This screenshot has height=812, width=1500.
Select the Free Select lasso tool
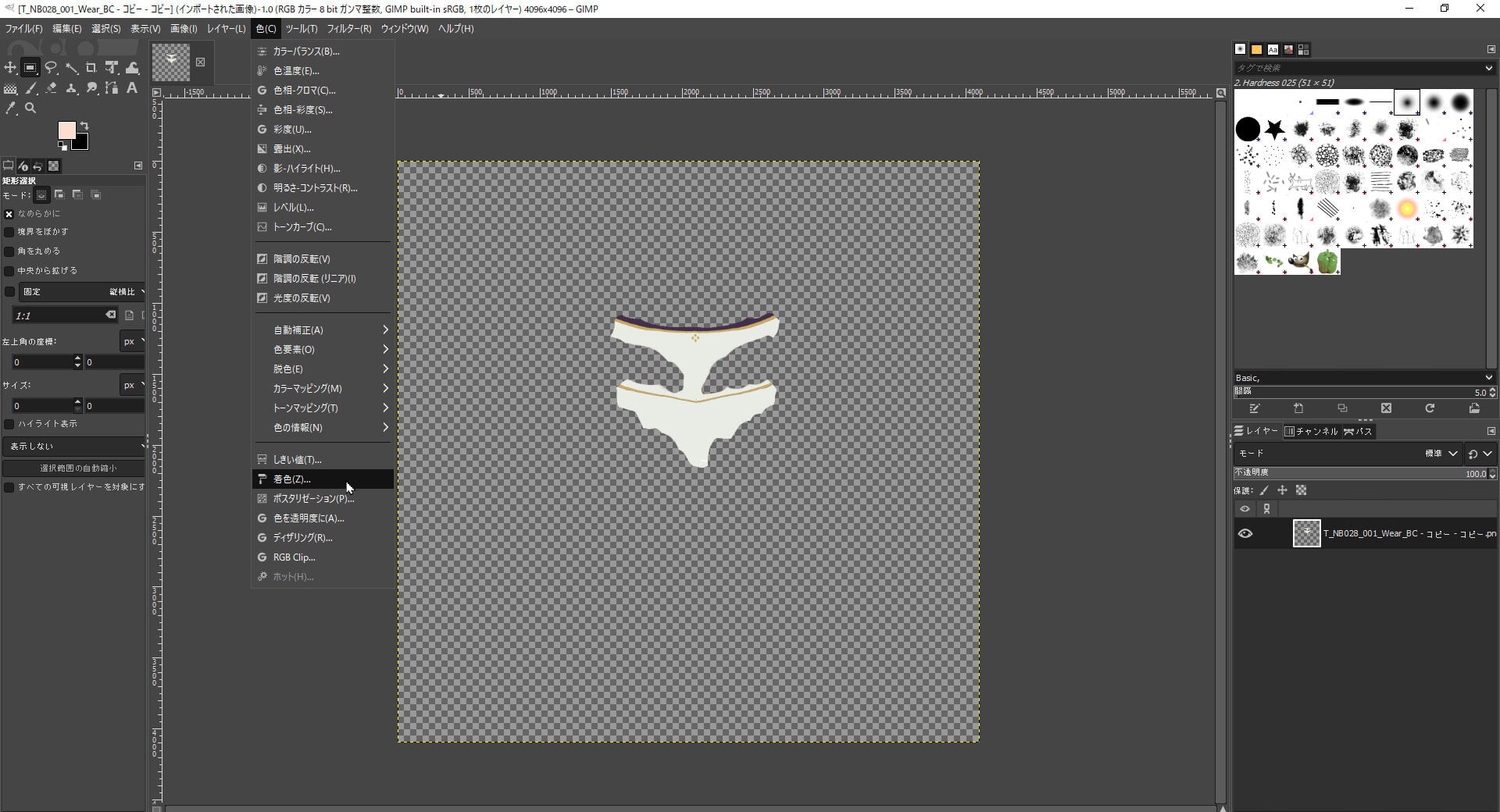tap(51, 68)
